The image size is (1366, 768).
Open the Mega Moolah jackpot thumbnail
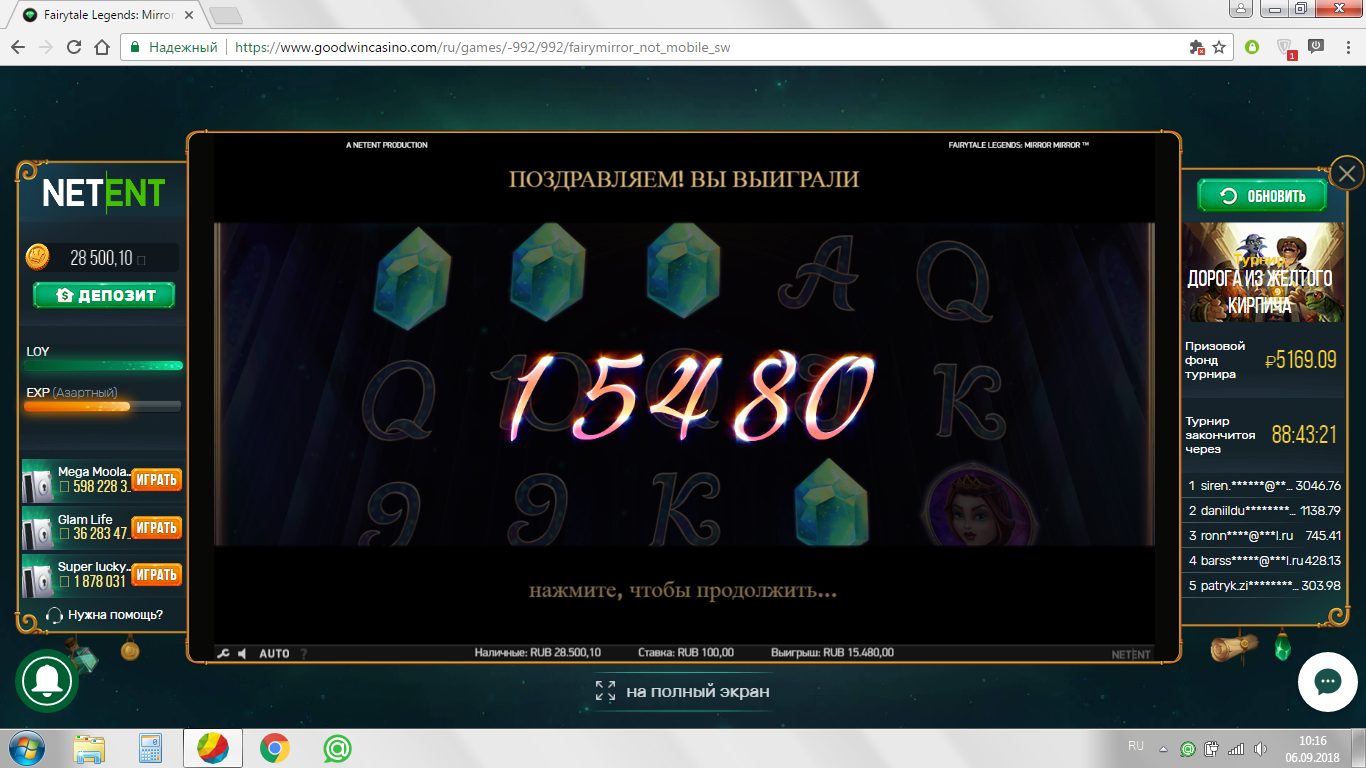pyautogui.click(x=38, y=480)
